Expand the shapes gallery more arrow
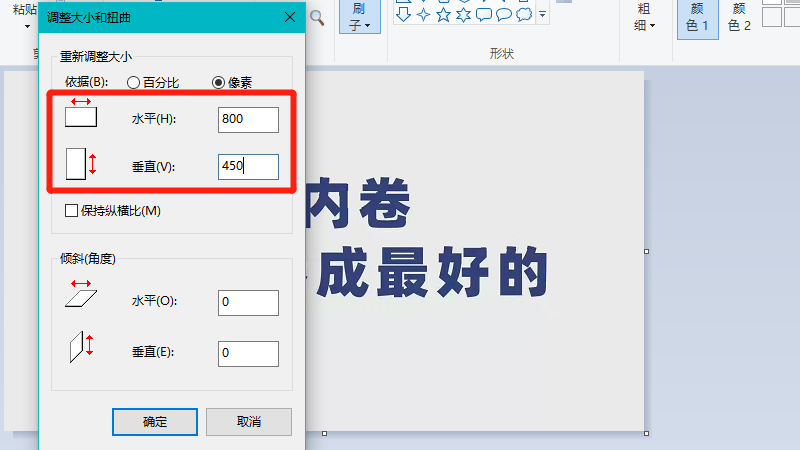 click(x=542, y=15)
